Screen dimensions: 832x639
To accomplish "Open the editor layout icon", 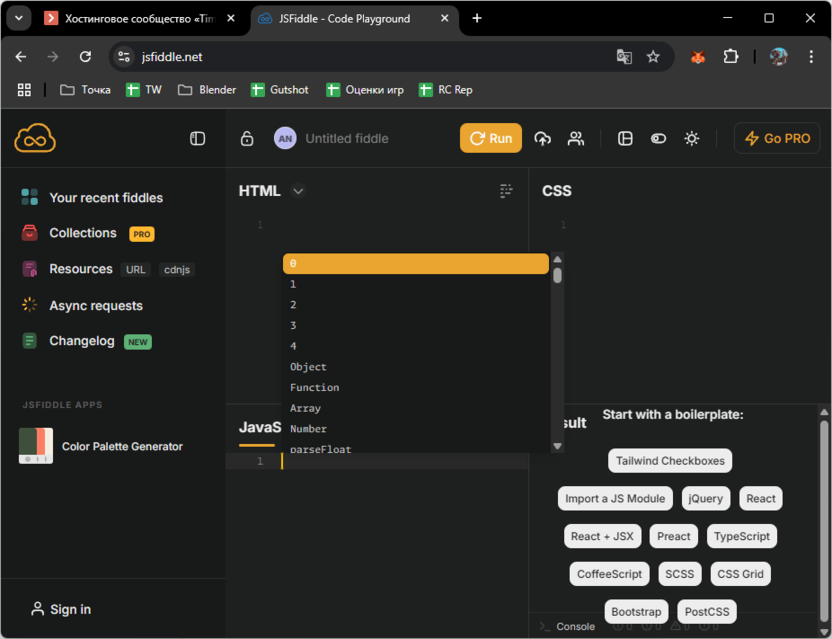I will (625, 139).
